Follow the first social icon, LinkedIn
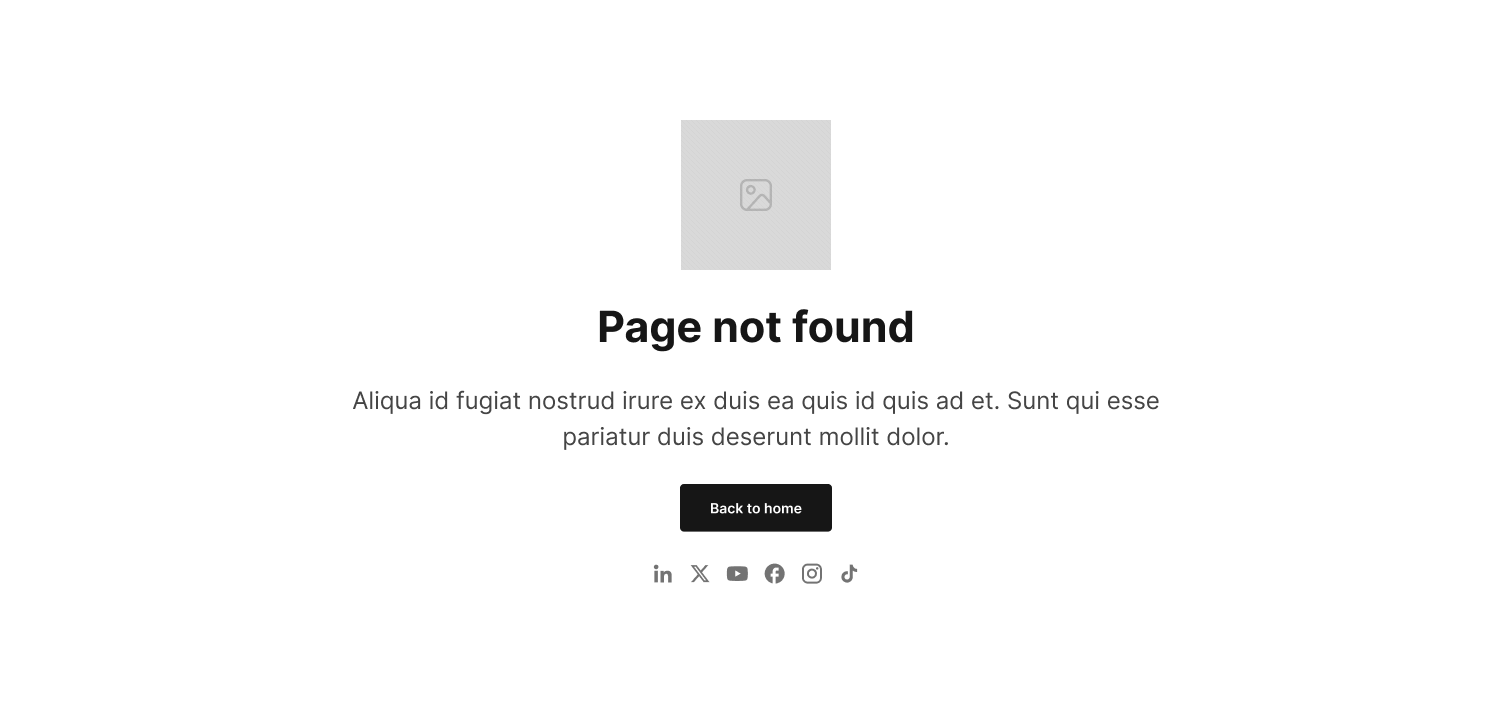This screenshot has height=706, width=1512. [x=662, y=574]
